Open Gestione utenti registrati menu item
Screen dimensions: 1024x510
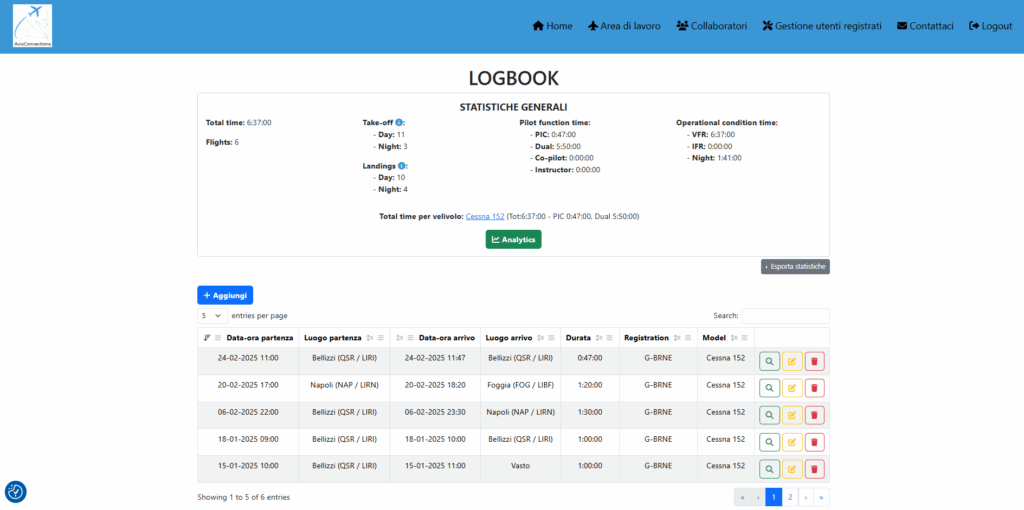point(821,26)
